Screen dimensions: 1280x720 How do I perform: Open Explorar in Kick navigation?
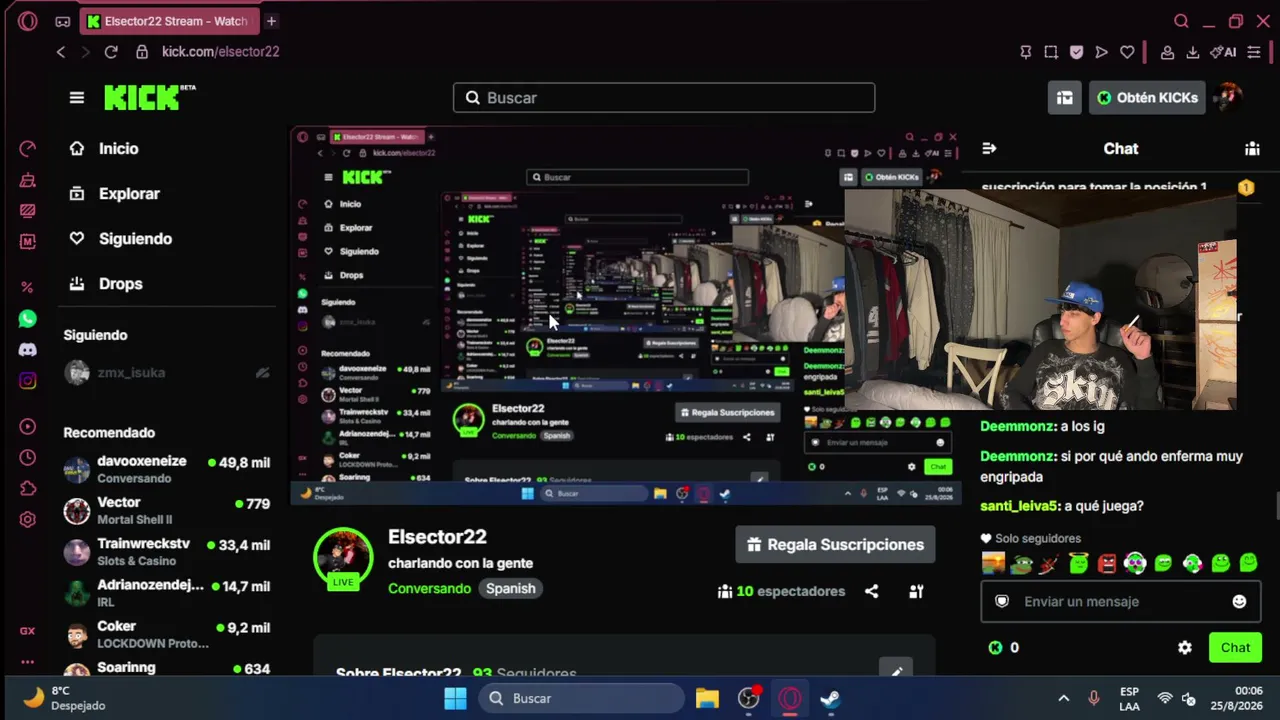click(x=129, y=194)
